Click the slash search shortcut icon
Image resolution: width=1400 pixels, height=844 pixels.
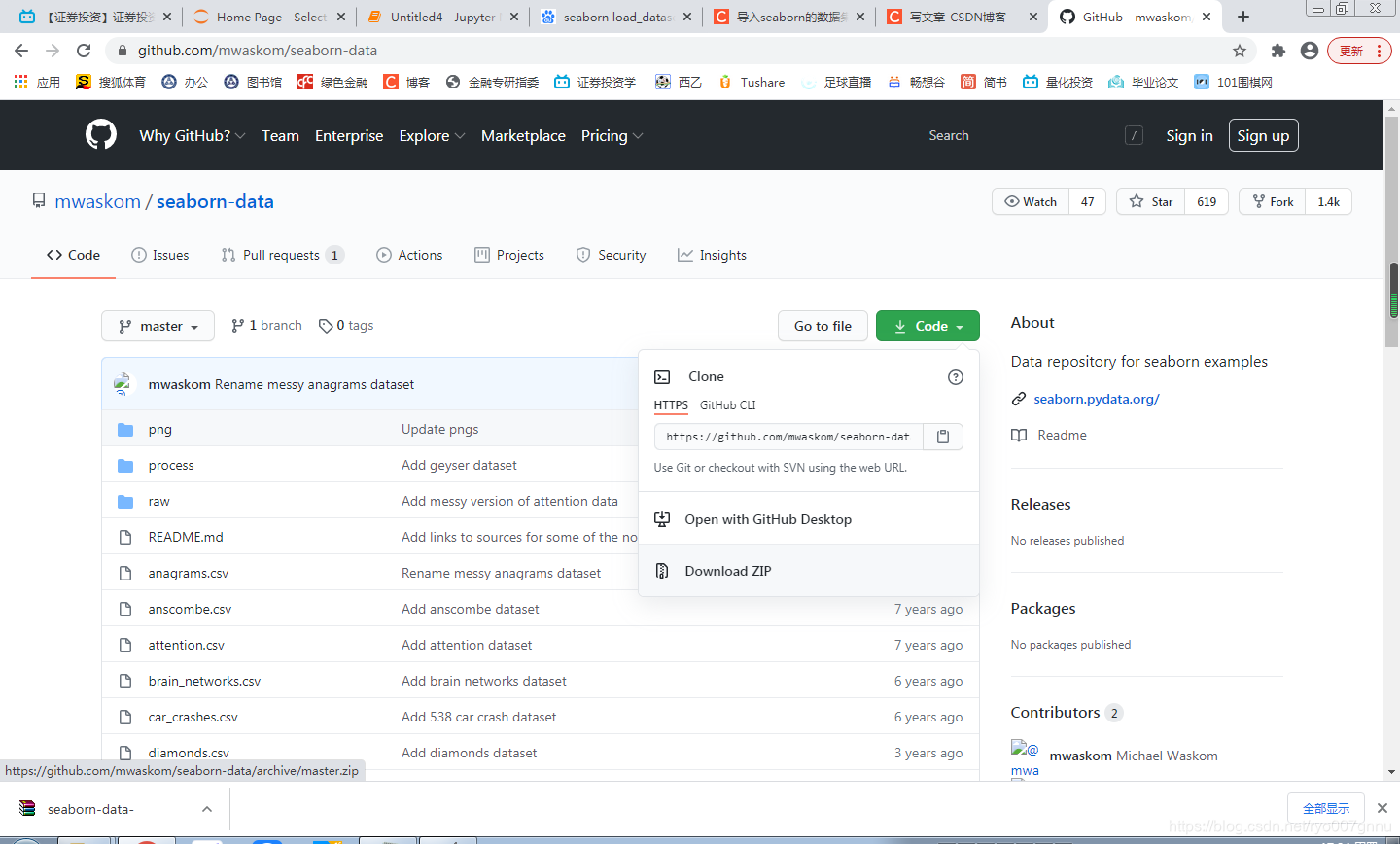(x=1134, y=135)
